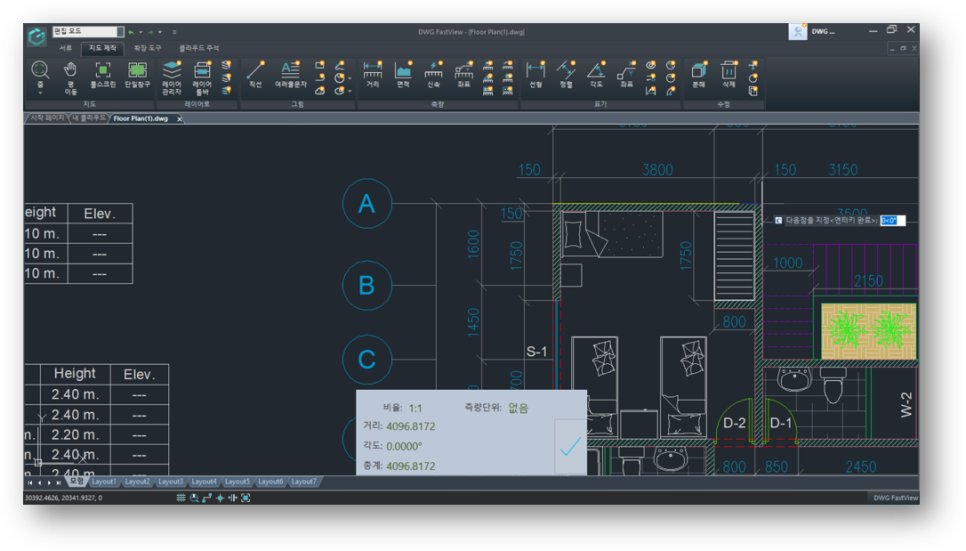Click the single viewport (단일창구) icon
This screenshot has height=551, width=966.
tap(137, 75)
